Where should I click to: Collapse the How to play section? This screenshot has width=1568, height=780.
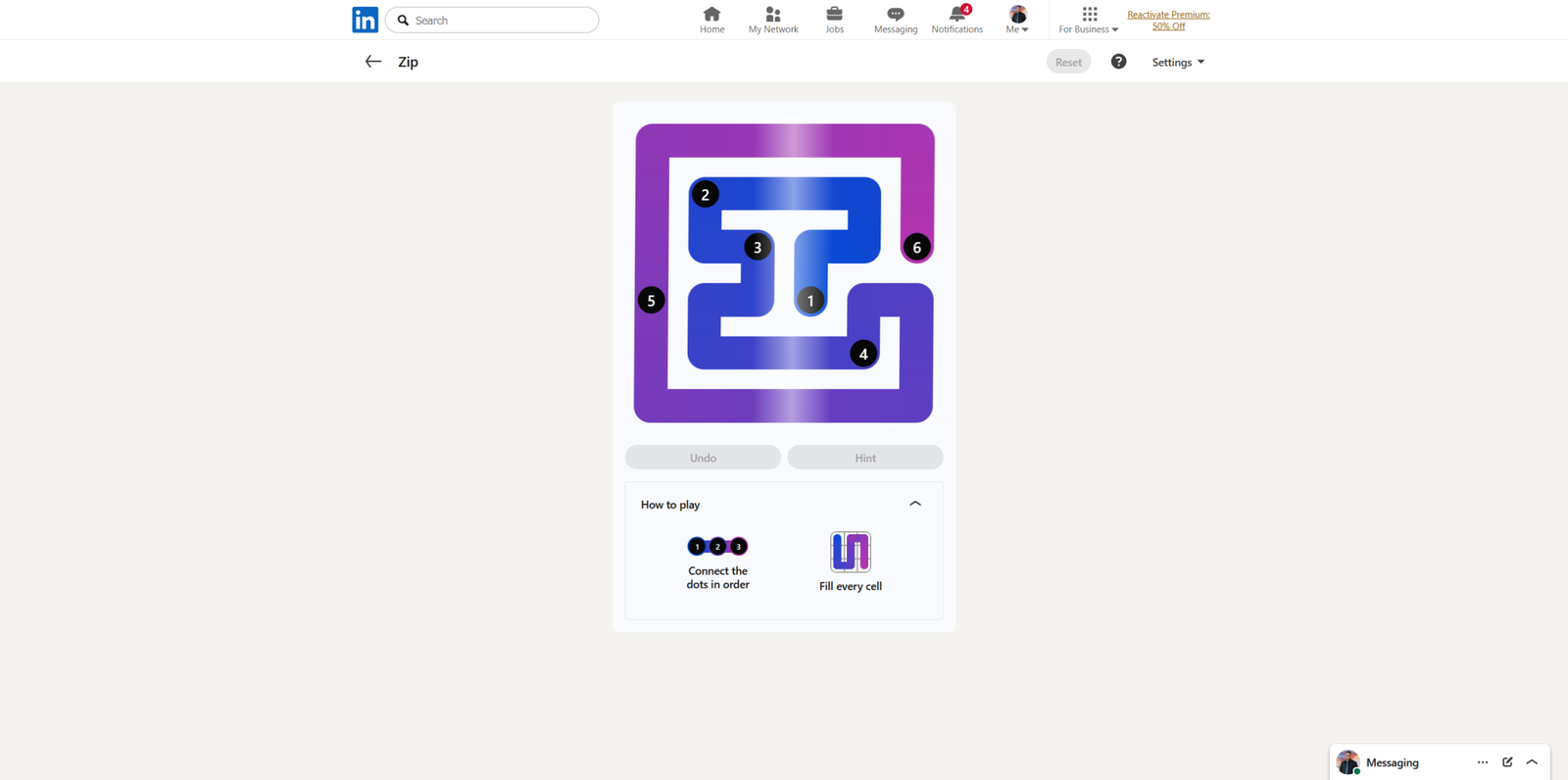pyautogui.click(x=914, y=504)
